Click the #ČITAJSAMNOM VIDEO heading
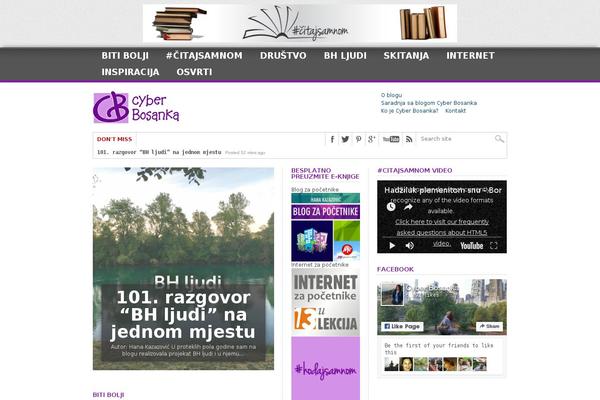 (414, 170)
